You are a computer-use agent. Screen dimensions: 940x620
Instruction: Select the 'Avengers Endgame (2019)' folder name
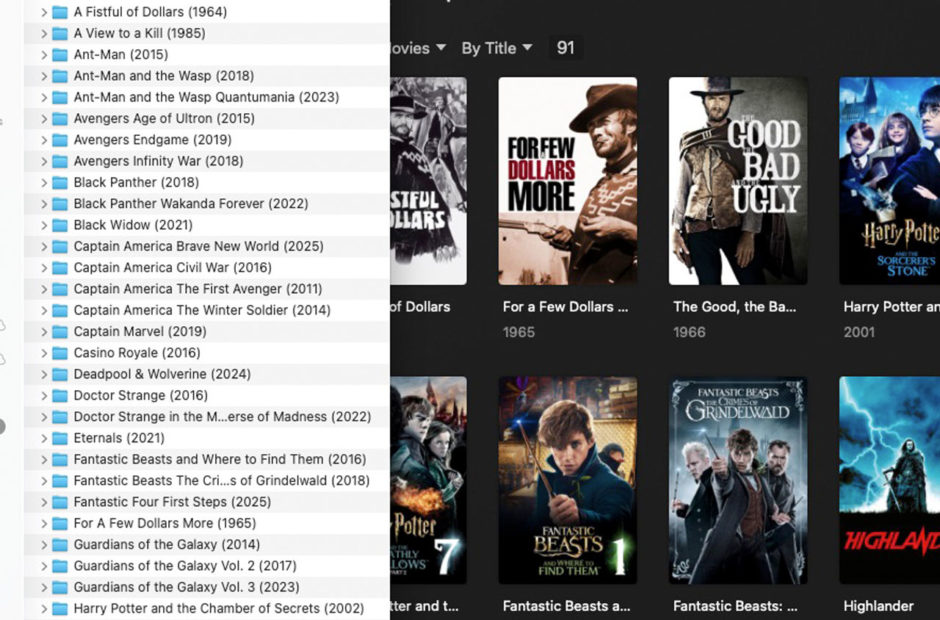152,140
